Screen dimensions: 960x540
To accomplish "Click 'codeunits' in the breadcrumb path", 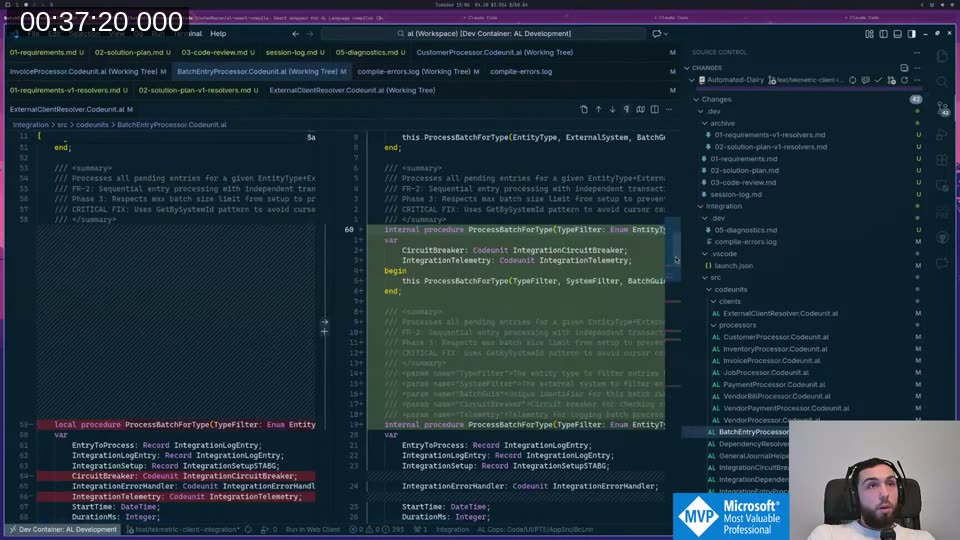I will (x=92, y=125).
